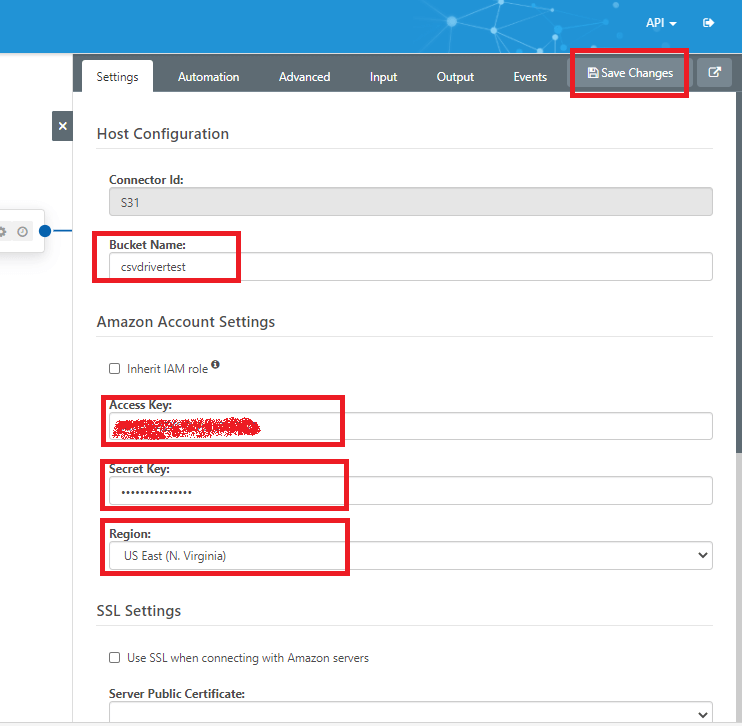Click the Inherit IAM role info icon
Viewport: 742px width, 726px height.
[x=215, y=366]
